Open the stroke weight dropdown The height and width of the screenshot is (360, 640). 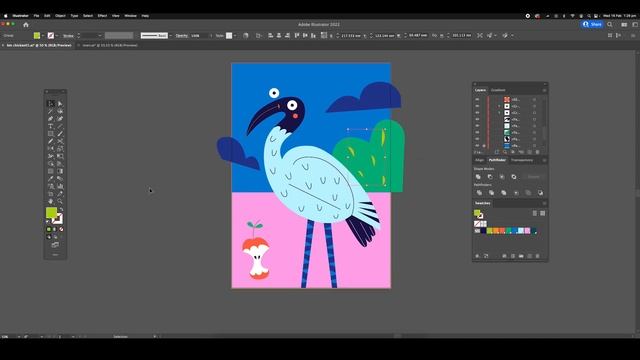tap(100, 36)
